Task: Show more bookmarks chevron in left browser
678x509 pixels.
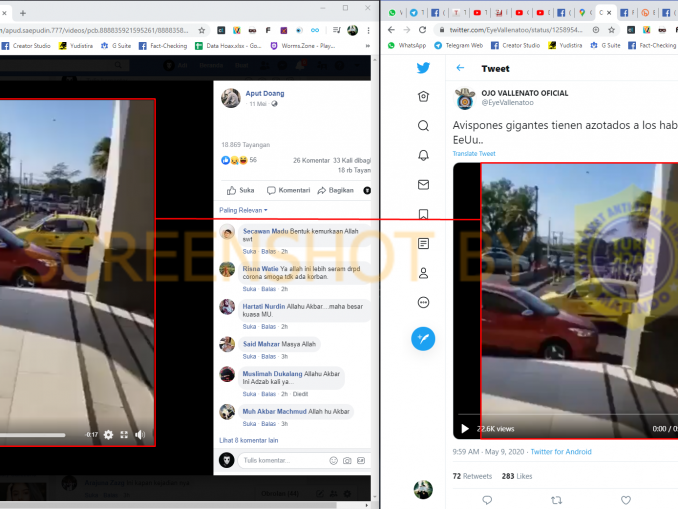Action: point(368,46)
